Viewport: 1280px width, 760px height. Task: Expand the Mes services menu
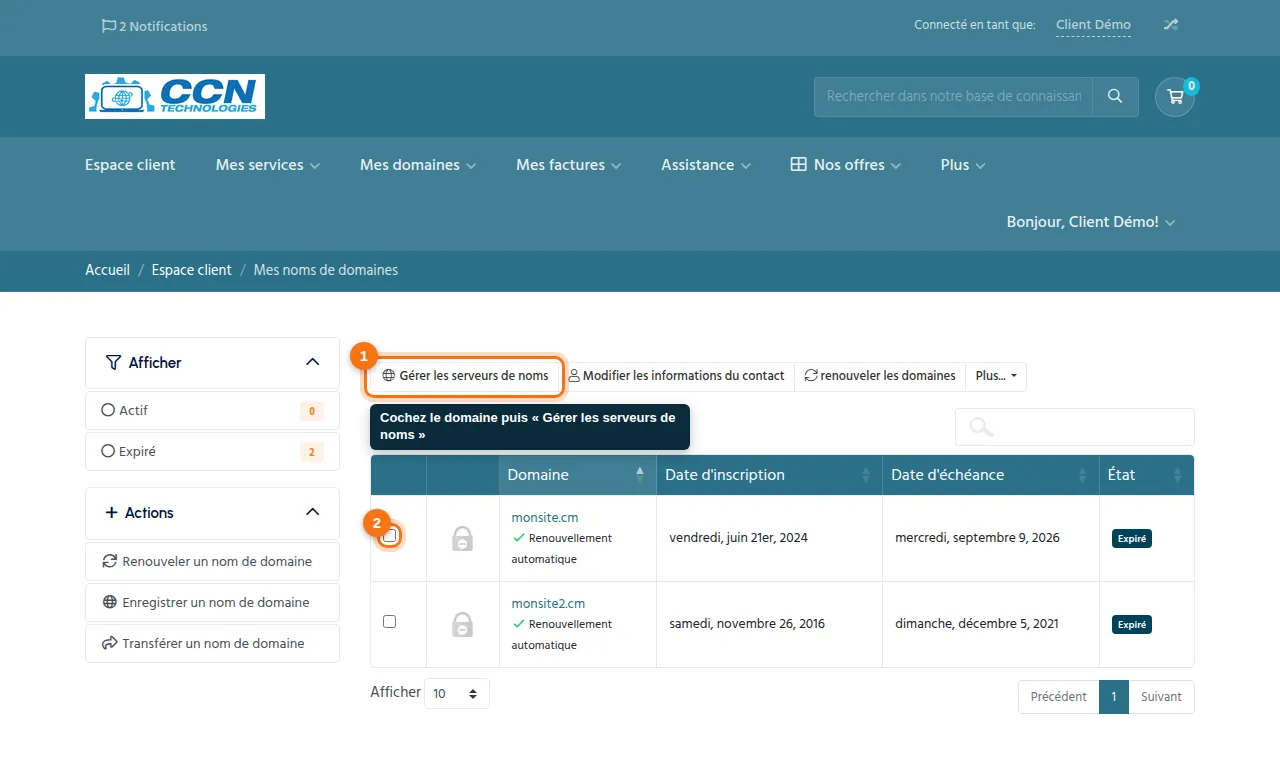click(x=268, y=165)
